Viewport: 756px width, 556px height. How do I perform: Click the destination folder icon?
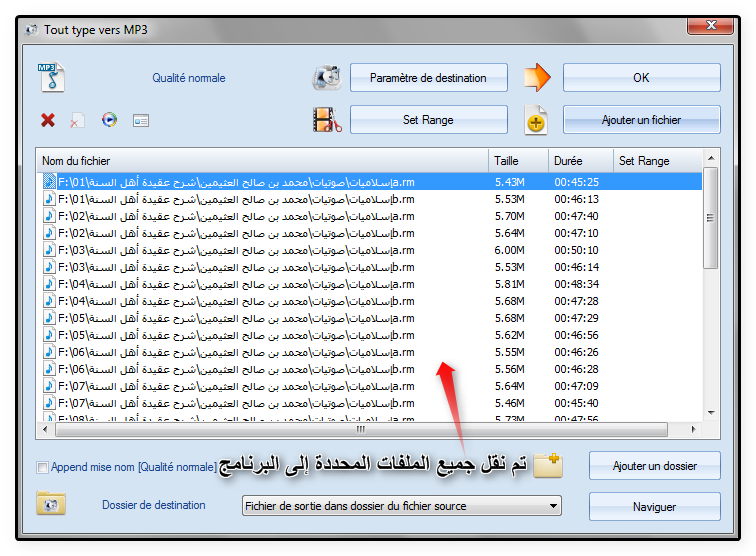pyautogui.click(x=50, y=503)
